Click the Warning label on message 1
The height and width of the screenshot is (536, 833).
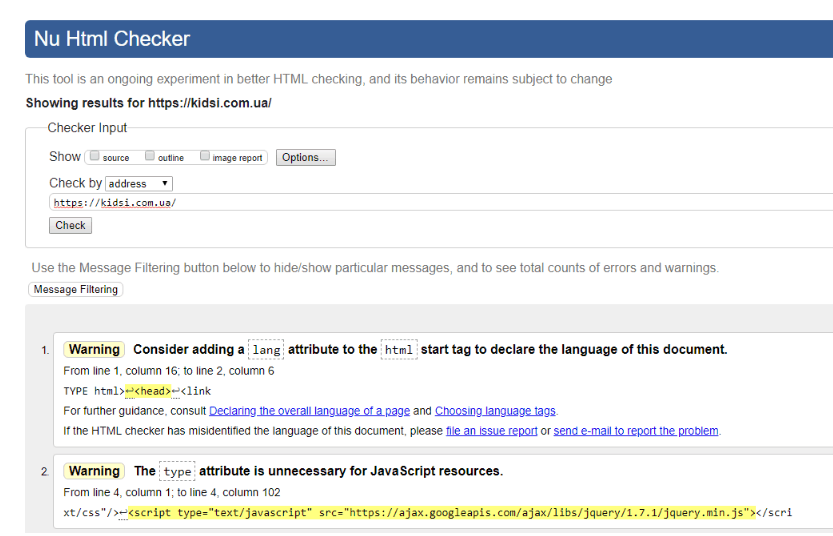tap(94, 350)
